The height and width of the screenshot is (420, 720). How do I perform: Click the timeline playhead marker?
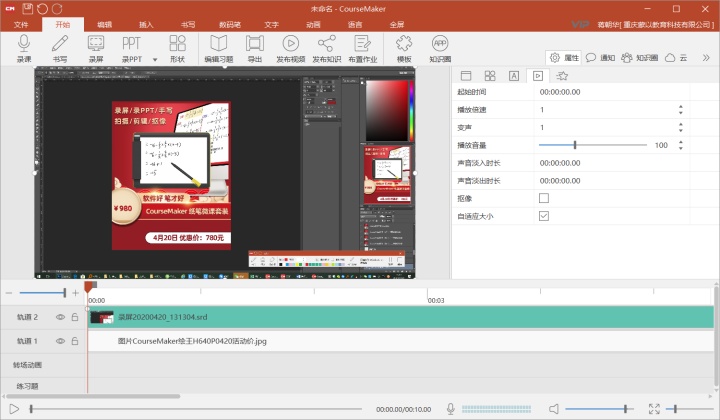pos(88,287)
